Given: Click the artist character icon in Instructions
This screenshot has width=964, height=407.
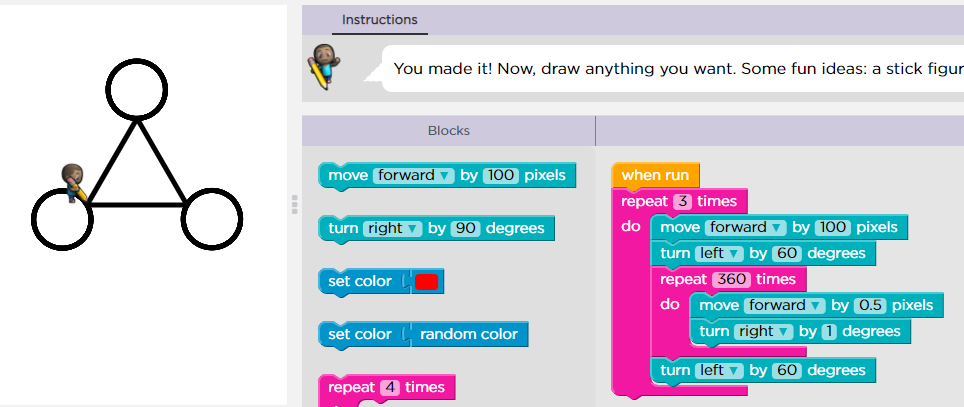Looking at the screenshot, I should [x=322, y=66].
